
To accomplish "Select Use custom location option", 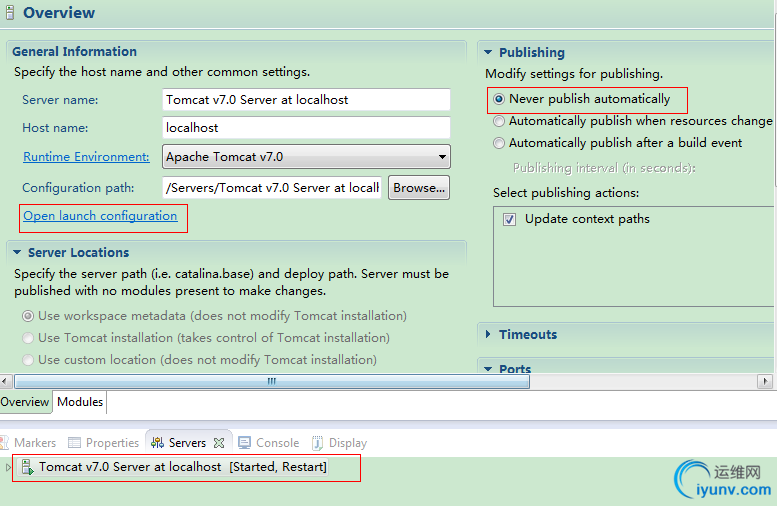I will [x=28, y=360].
